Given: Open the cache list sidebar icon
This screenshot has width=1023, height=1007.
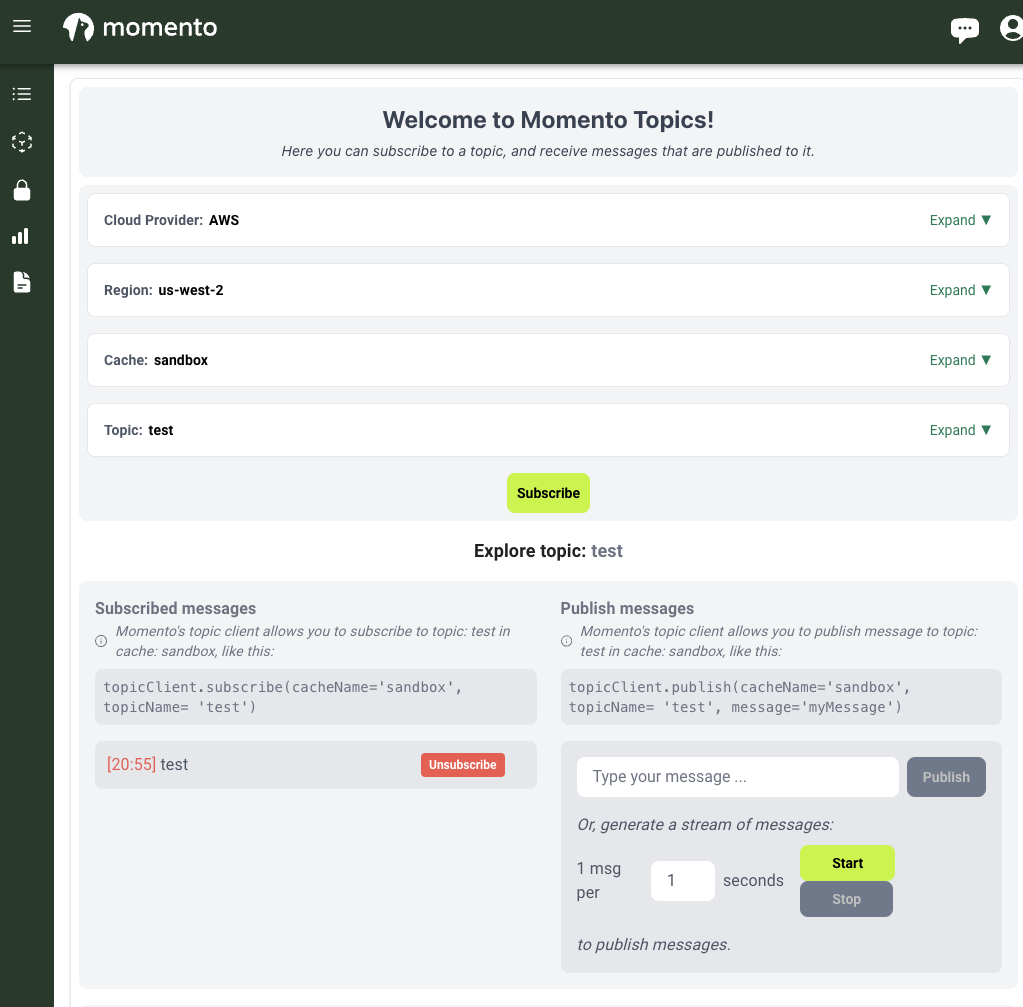Looking at the screenshot, I should click(x=22, y=94).
